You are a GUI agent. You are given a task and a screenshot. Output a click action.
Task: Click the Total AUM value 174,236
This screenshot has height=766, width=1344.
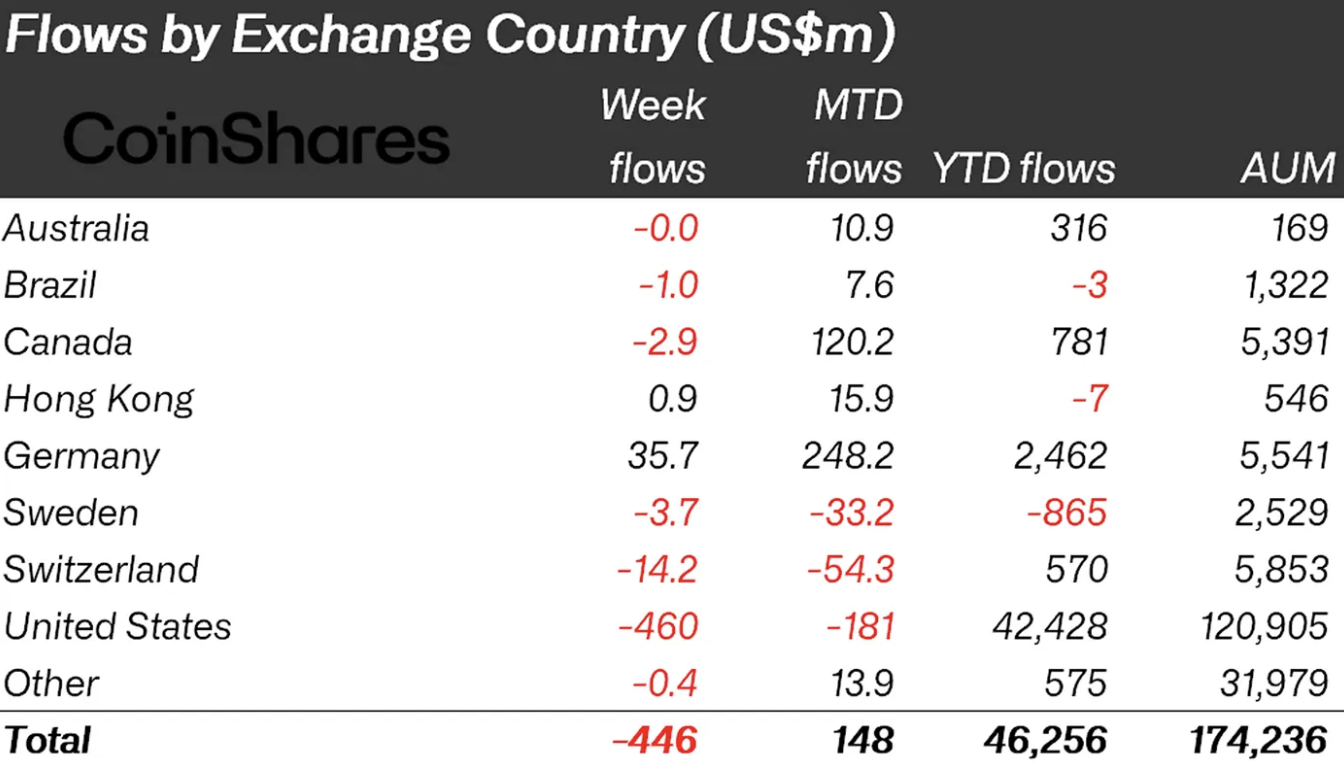1258,741
